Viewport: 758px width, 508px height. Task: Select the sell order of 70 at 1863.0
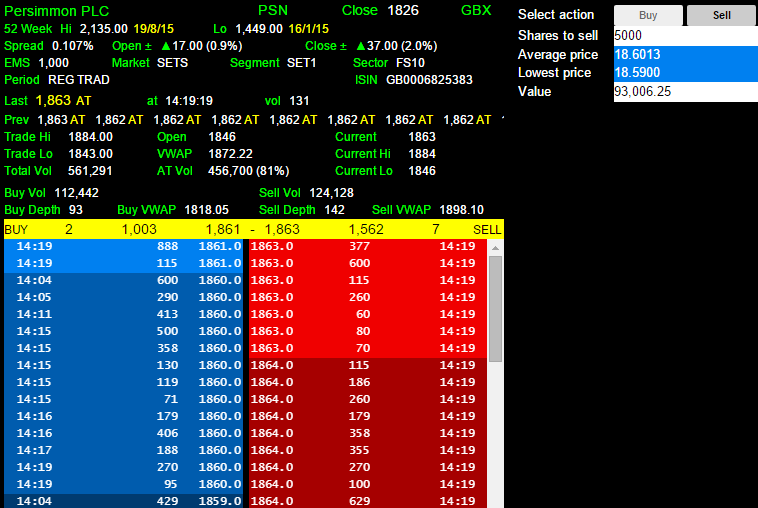[x=368, y=348]
